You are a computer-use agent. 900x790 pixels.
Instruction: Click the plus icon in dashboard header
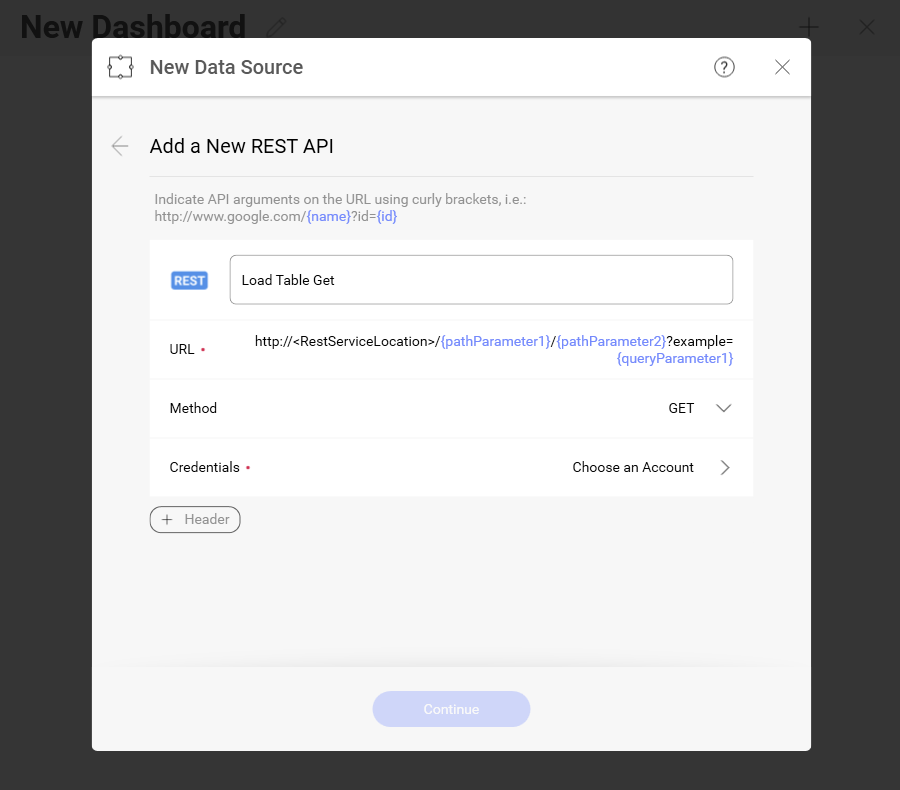point(808,27)
